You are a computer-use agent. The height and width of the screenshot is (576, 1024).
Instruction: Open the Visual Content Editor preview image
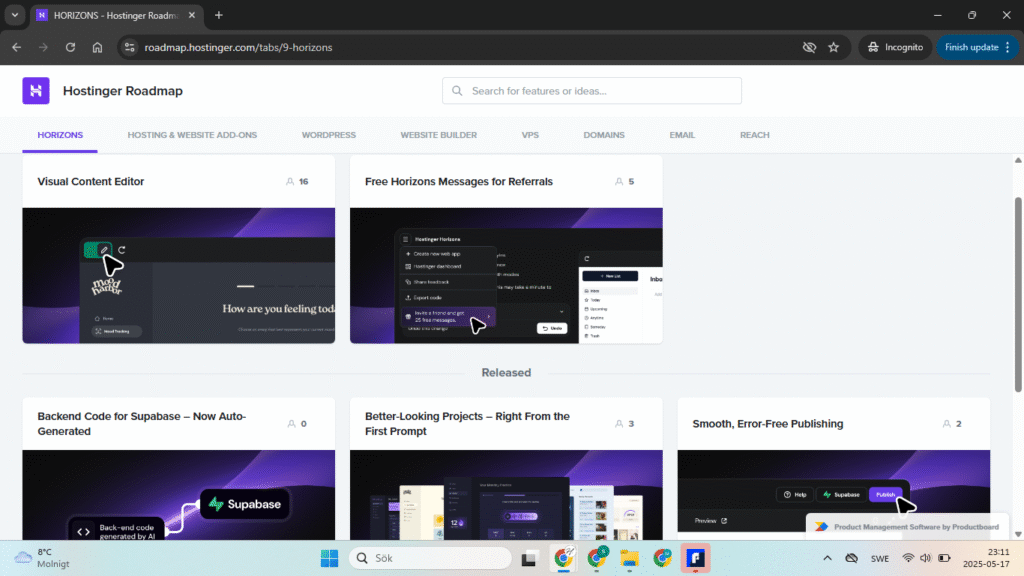(179, 276)
